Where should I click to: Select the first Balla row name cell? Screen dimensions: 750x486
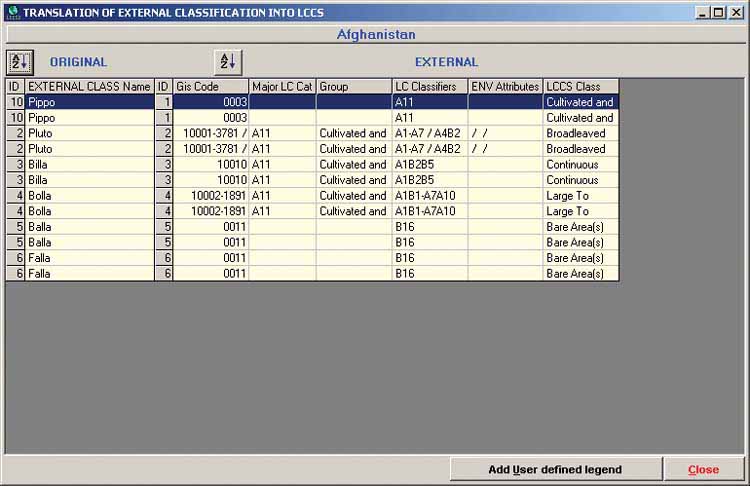[89, 227]
